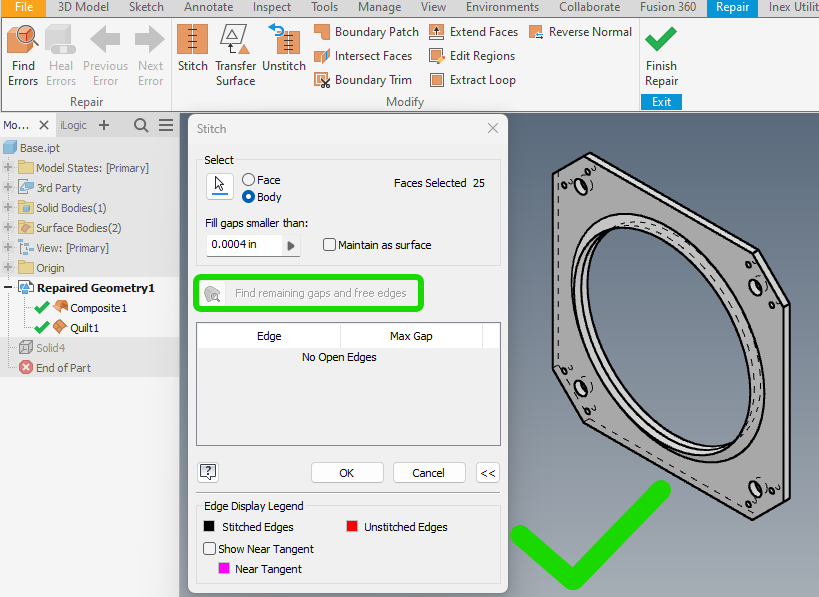This screenshot has height=597, width=819.
Task: Click Find remaining gaps and free edges
Action: [308, 292]
